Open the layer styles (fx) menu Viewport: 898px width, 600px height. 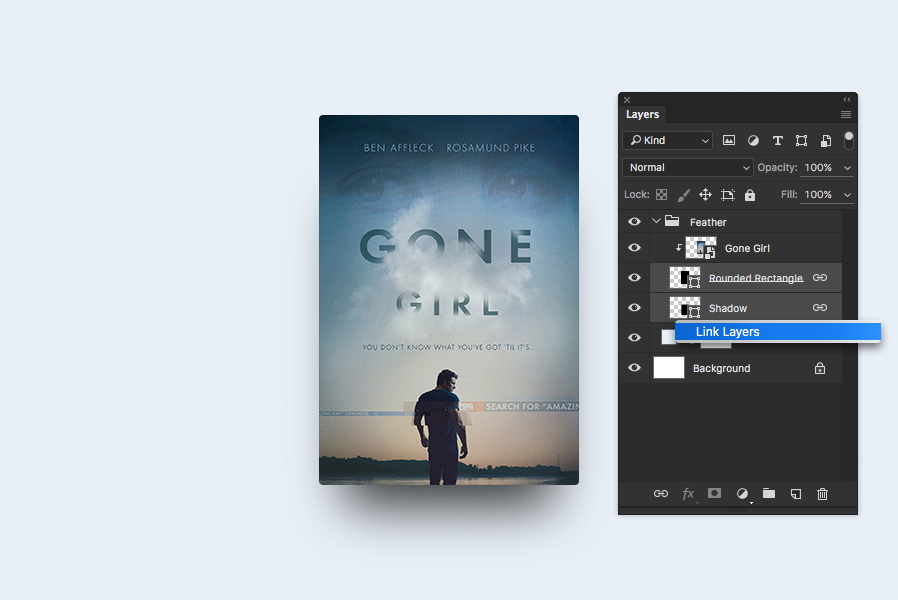tap(688, 493)
